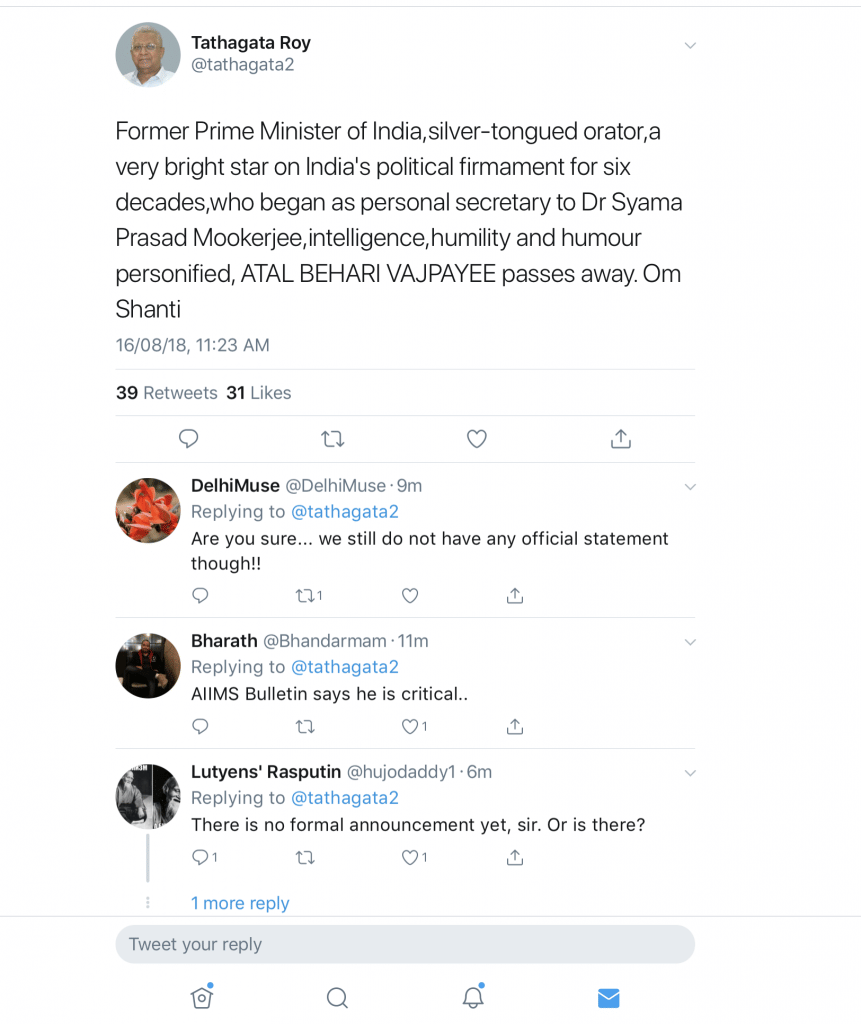Like DelhiMuse's reply
Viewport: 861px width, 1024px height.
pos(409,595)
